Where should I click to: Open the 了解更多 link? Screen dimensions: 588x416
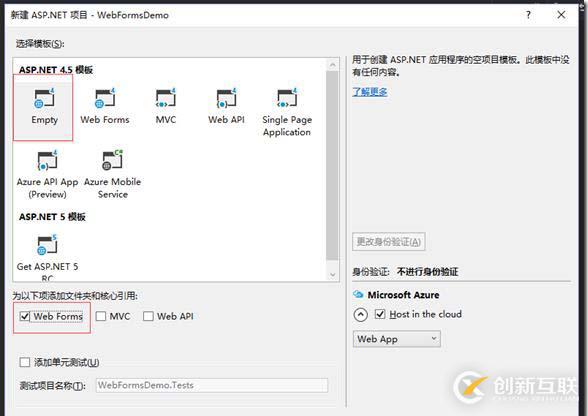point(370,92)
